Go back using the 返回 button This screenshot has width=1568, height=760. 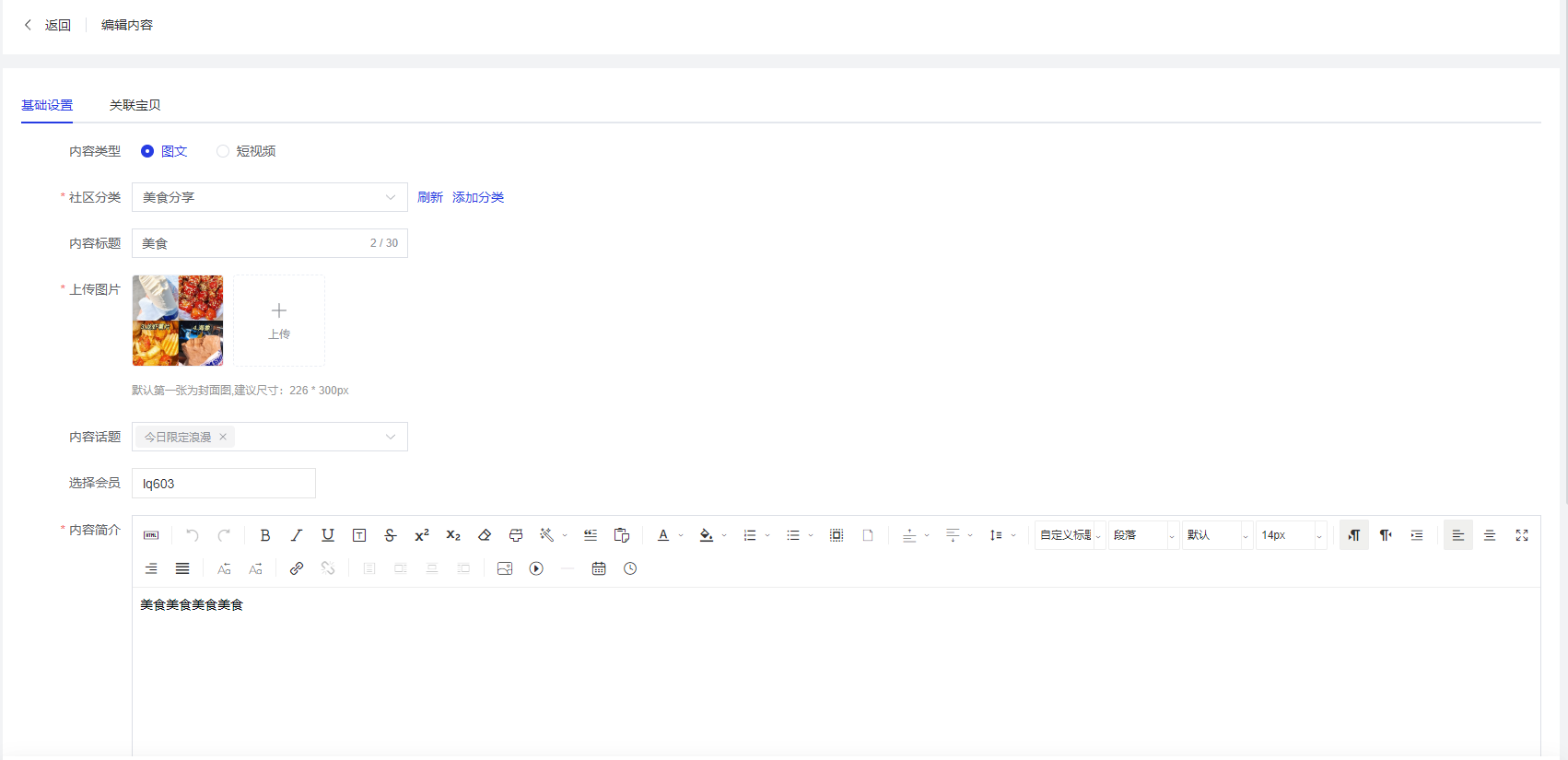[x=47, y=25]
